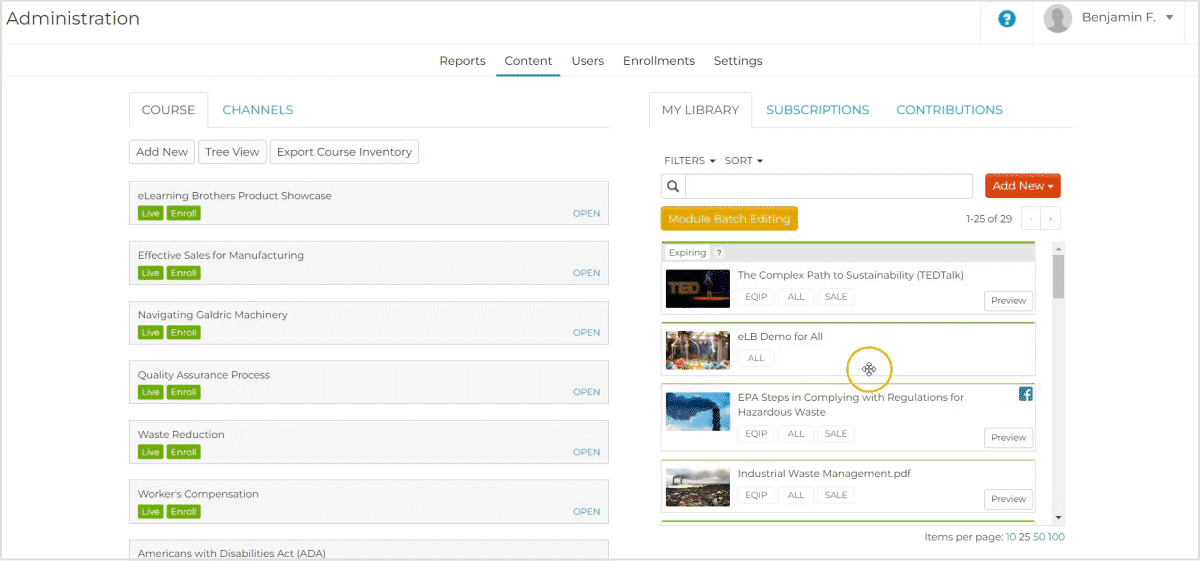Click Industrial Waste Management thumbnail

click(x=697, y=487)
